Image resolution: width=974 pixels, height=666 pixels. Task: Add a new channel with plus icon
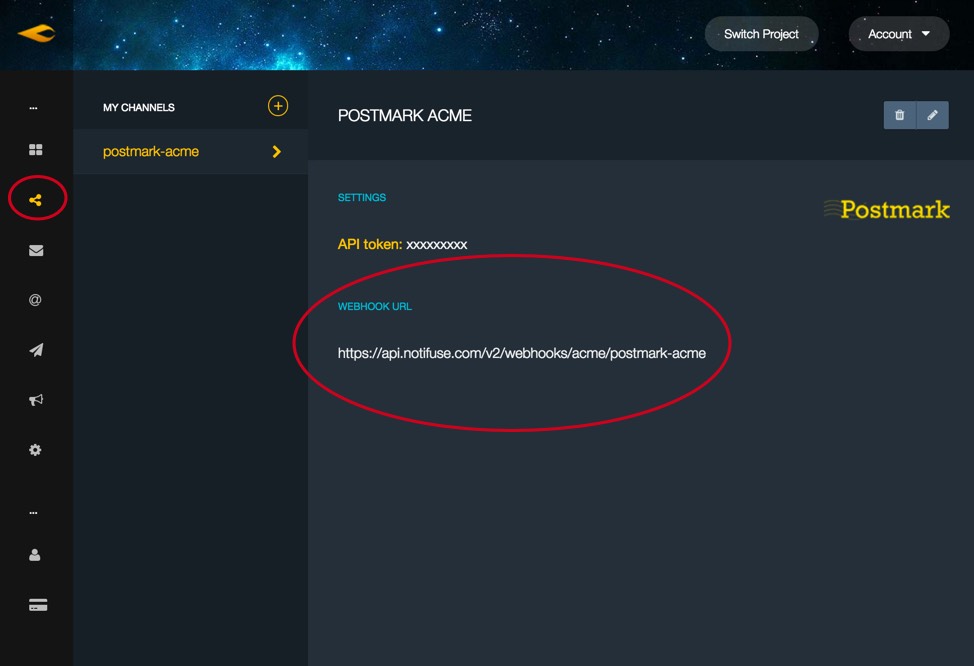pos(278,106)
